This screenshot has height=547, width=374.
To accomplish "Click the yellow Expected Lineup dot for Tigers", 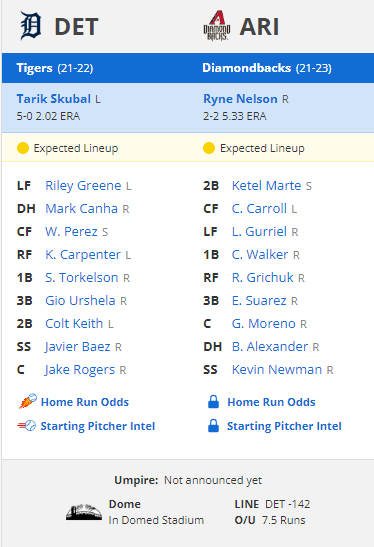I will click(x=23, y=148).
